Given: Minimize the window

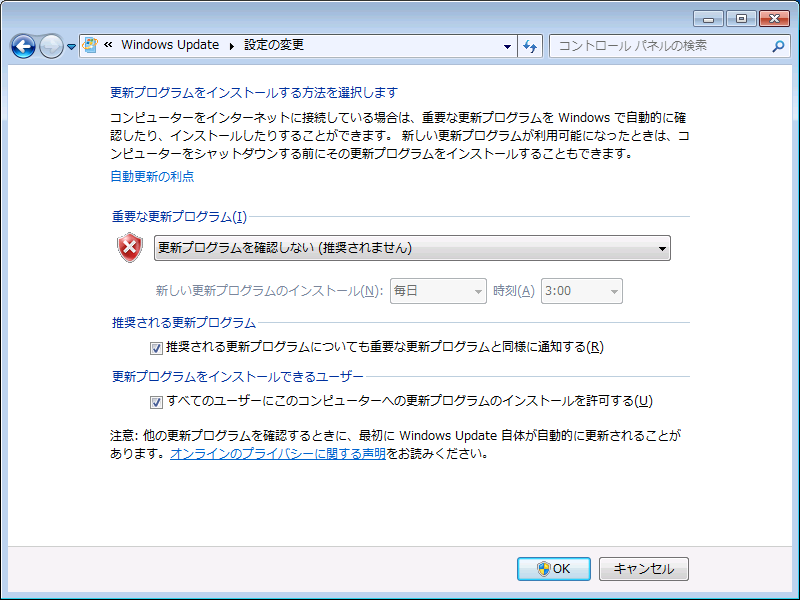Looking at the screenshot, I should [x=708, y=19].
